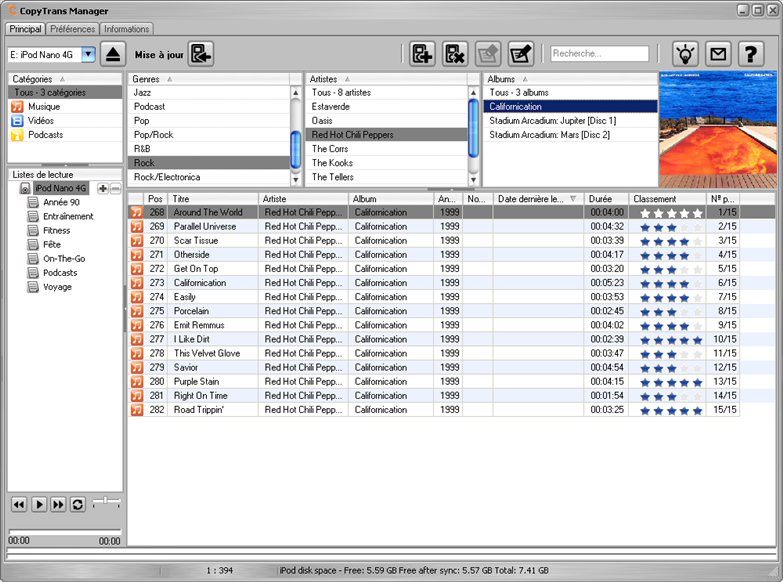783x582 pixels.
Task: Click music icon of Parallel Universe row
Action: pyautogui.click(x=136, y=226)
